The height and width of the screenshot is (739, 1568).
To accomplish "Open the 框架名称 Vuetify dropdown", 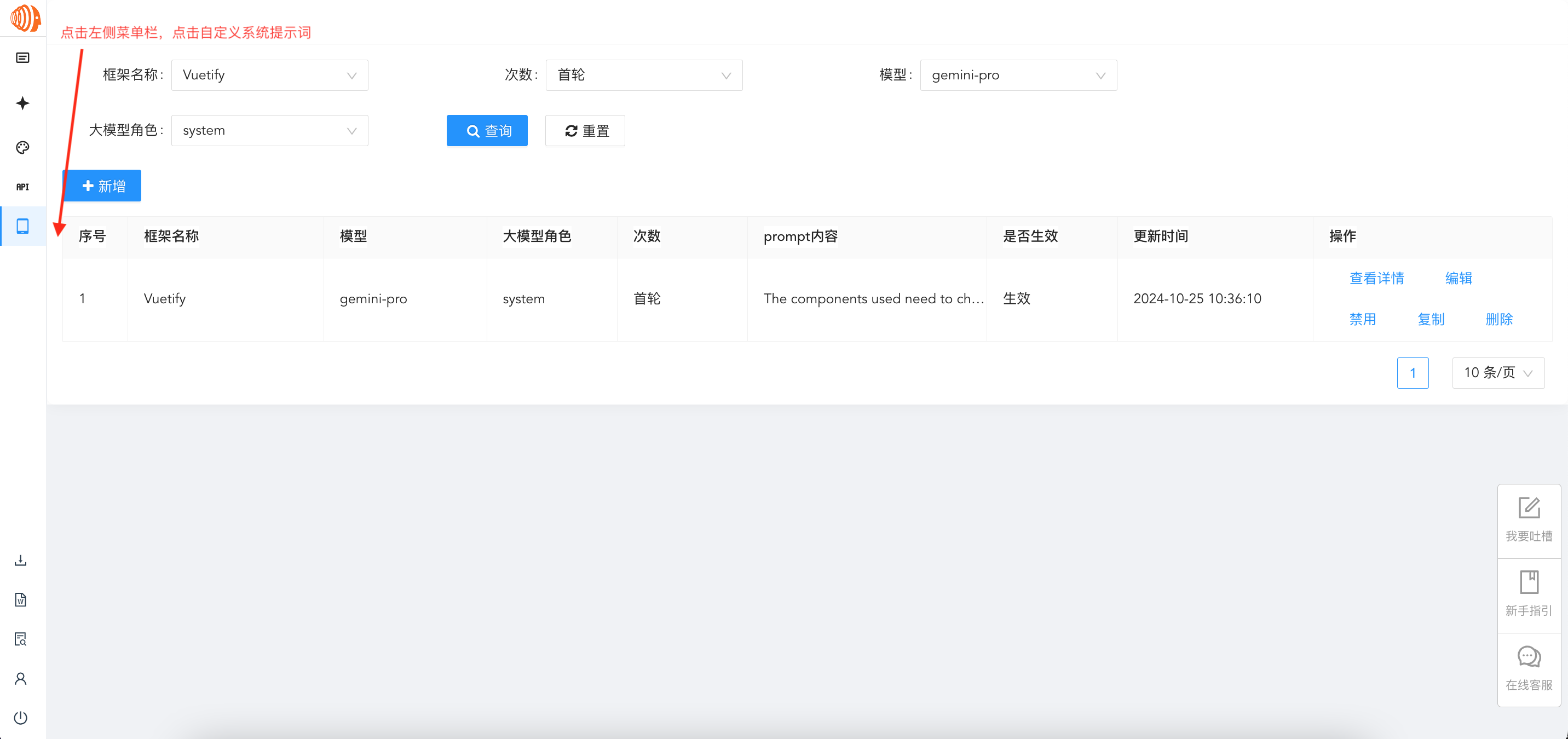I will [269, 75].
